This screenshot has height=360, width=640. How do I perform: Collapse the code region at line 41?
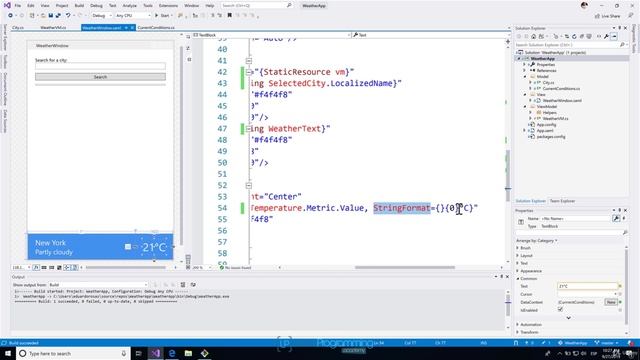(249, 61)
